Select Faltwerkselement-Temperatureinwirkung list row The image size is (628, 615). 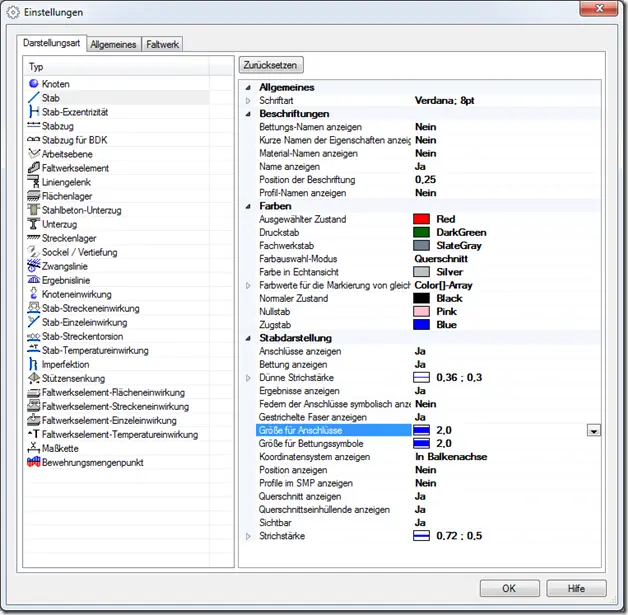click(117, 434)
